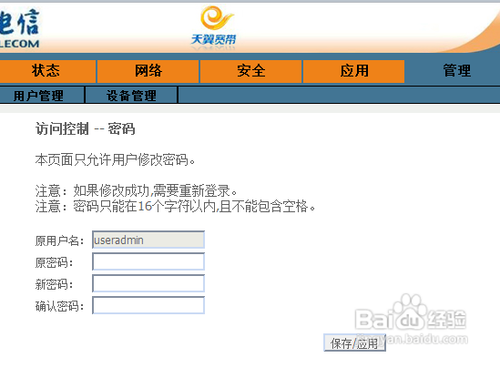
Task: Click the China Telecom logo
Action: click(19, 28)
